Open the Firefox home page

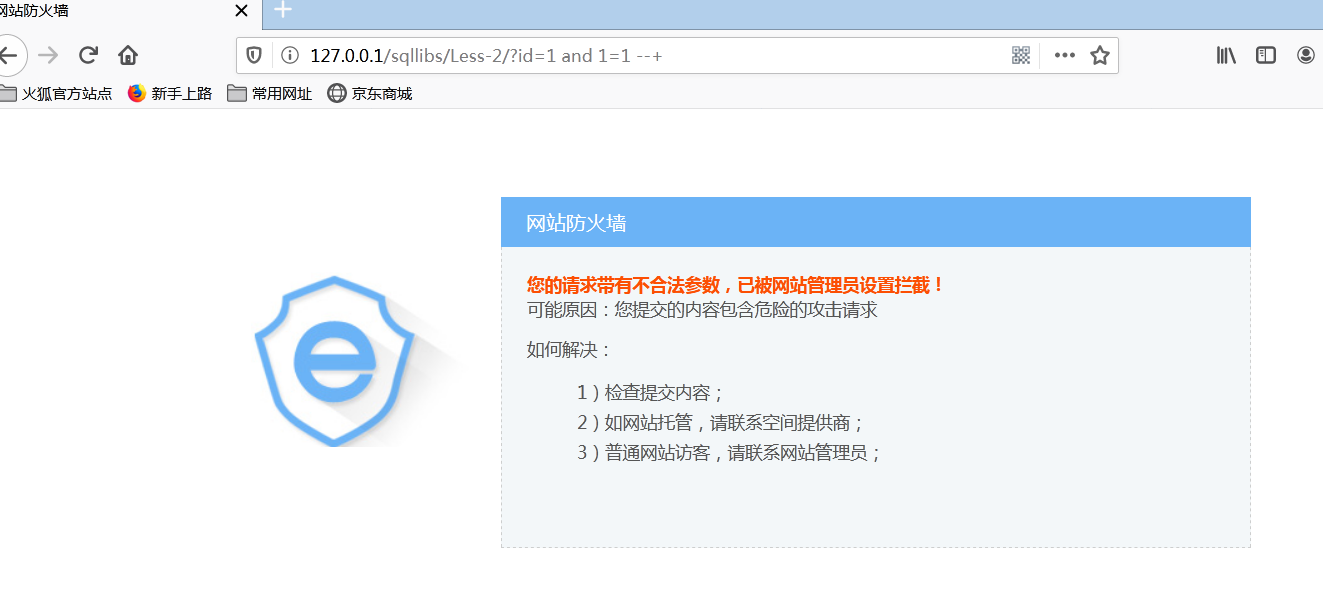pyautogui.click(x=127, y=55)
